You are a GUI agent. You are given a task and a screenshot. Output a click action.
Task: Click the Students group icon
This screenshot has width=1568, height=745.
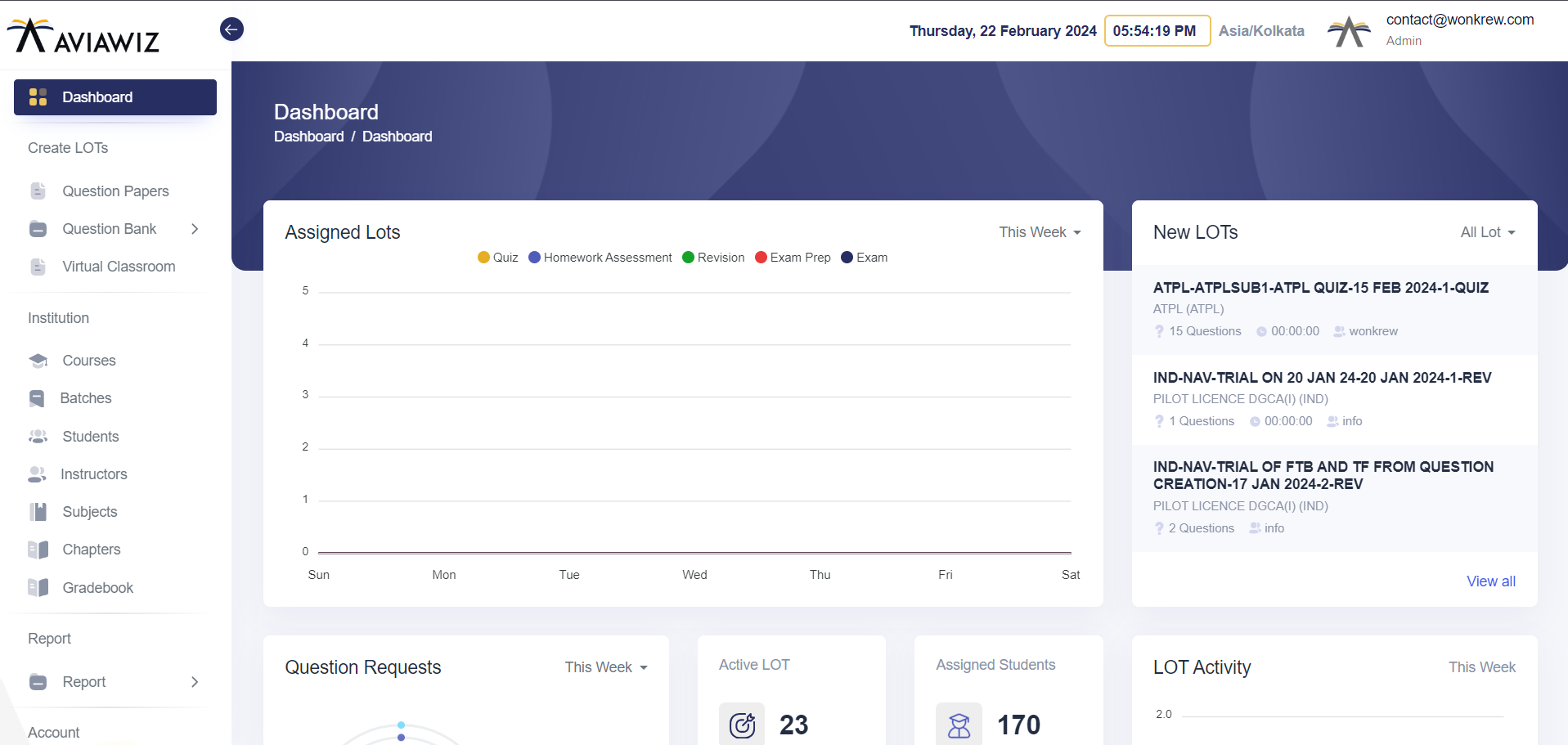pos(38,437)
